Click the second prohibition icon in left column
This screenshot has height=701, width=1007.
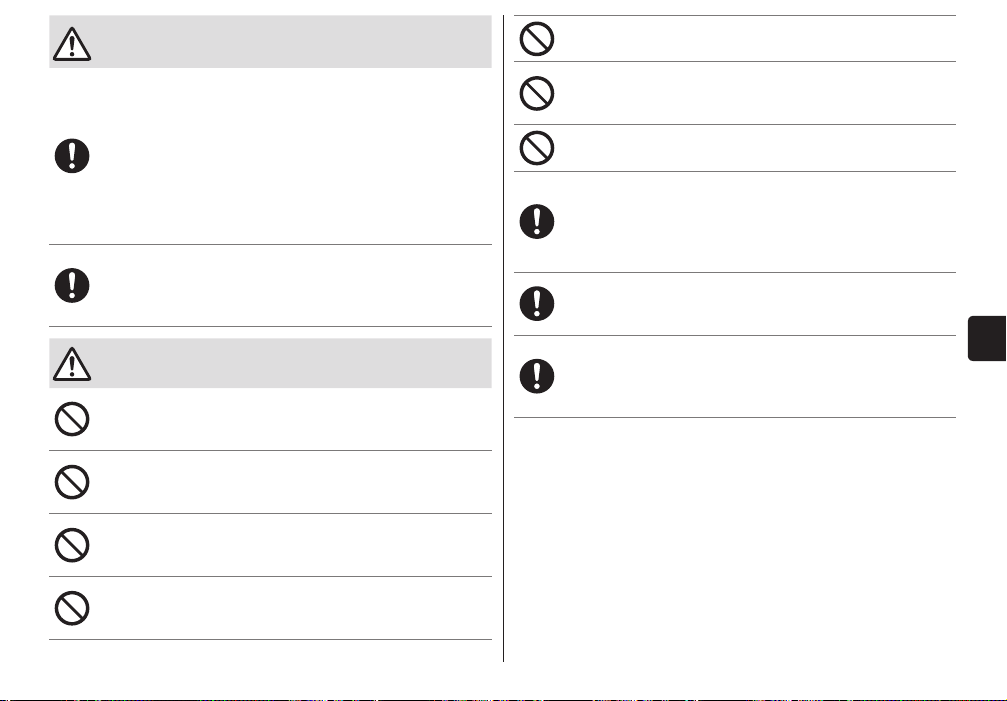point(72,482)
